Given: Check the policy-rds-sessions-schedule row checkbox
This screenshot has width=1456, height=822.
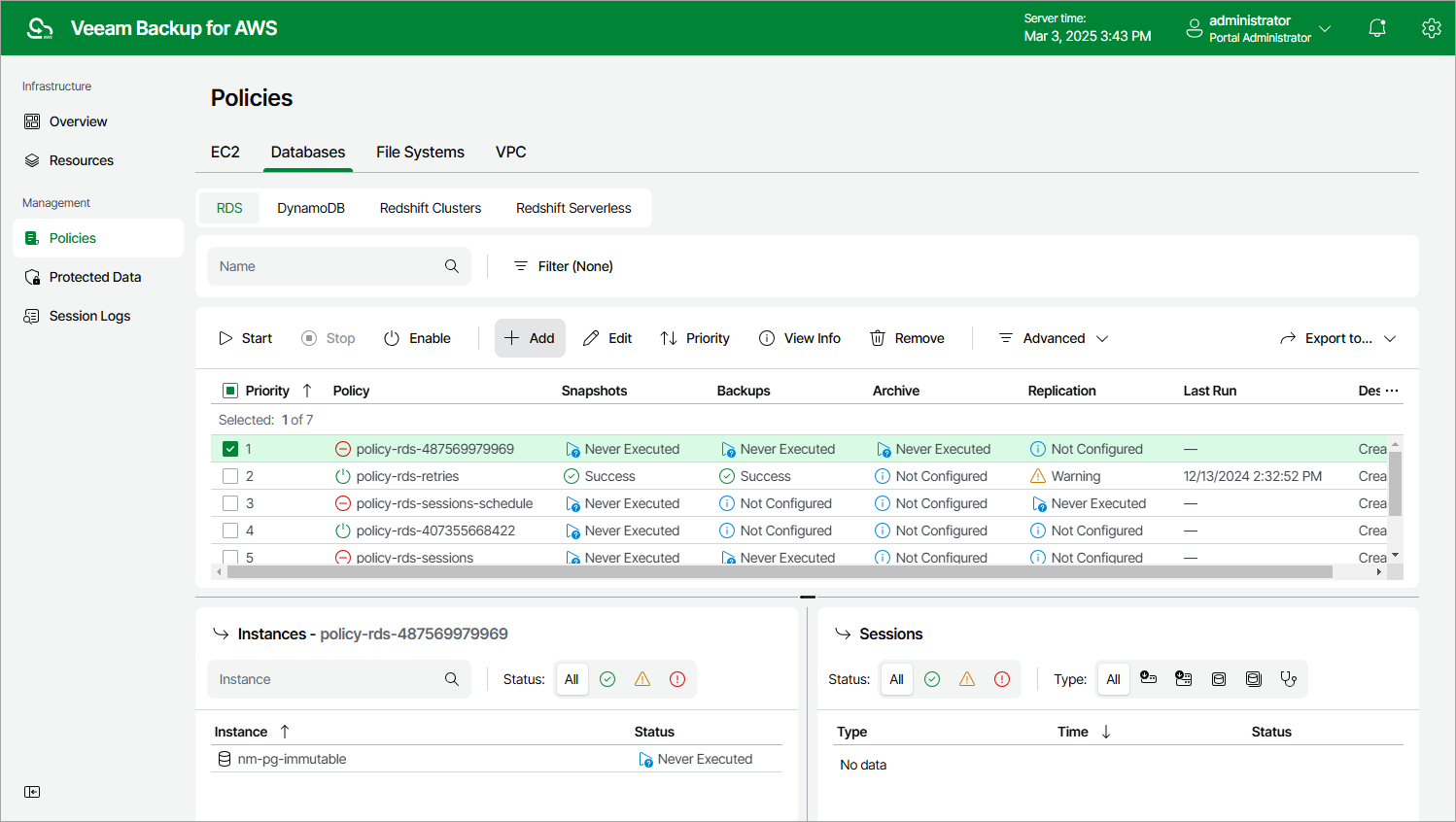Looking at the screenshot, I should [x=230, y=503].
